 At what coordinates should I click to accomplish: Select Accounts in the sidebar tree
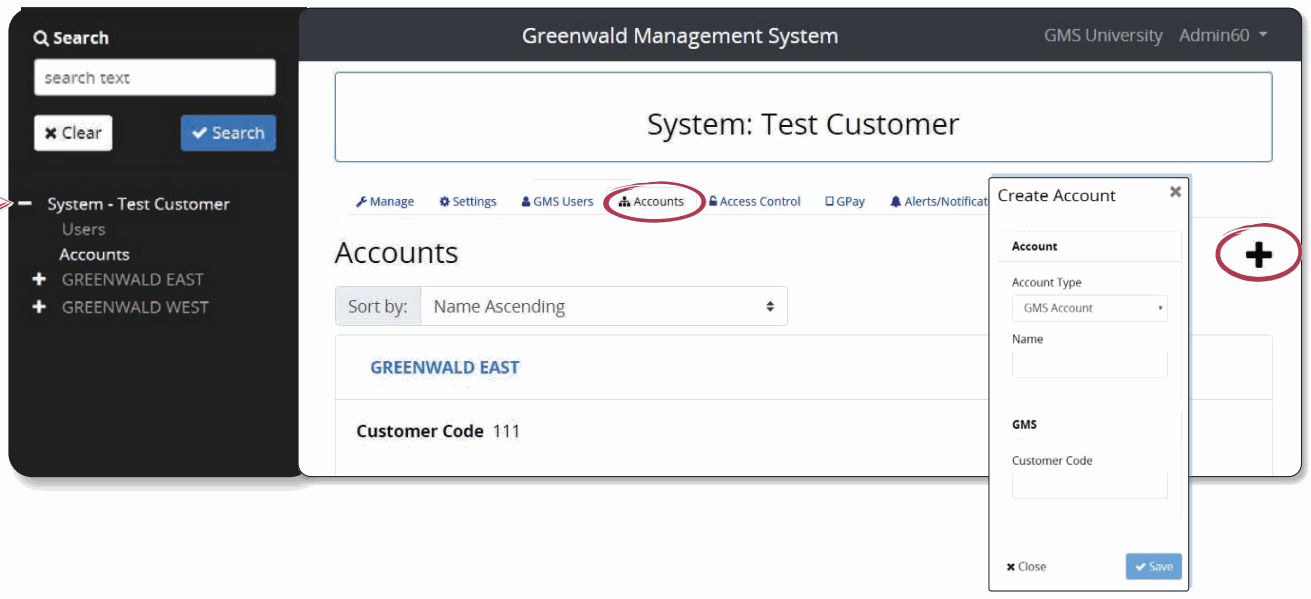tap(94, 255)
